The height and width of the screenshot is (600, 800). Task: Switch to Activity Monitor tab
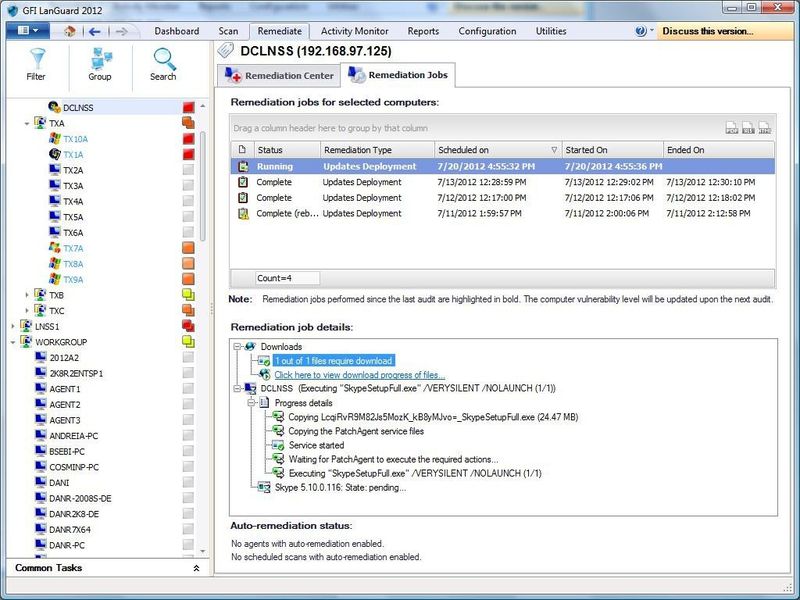point(355,31)
